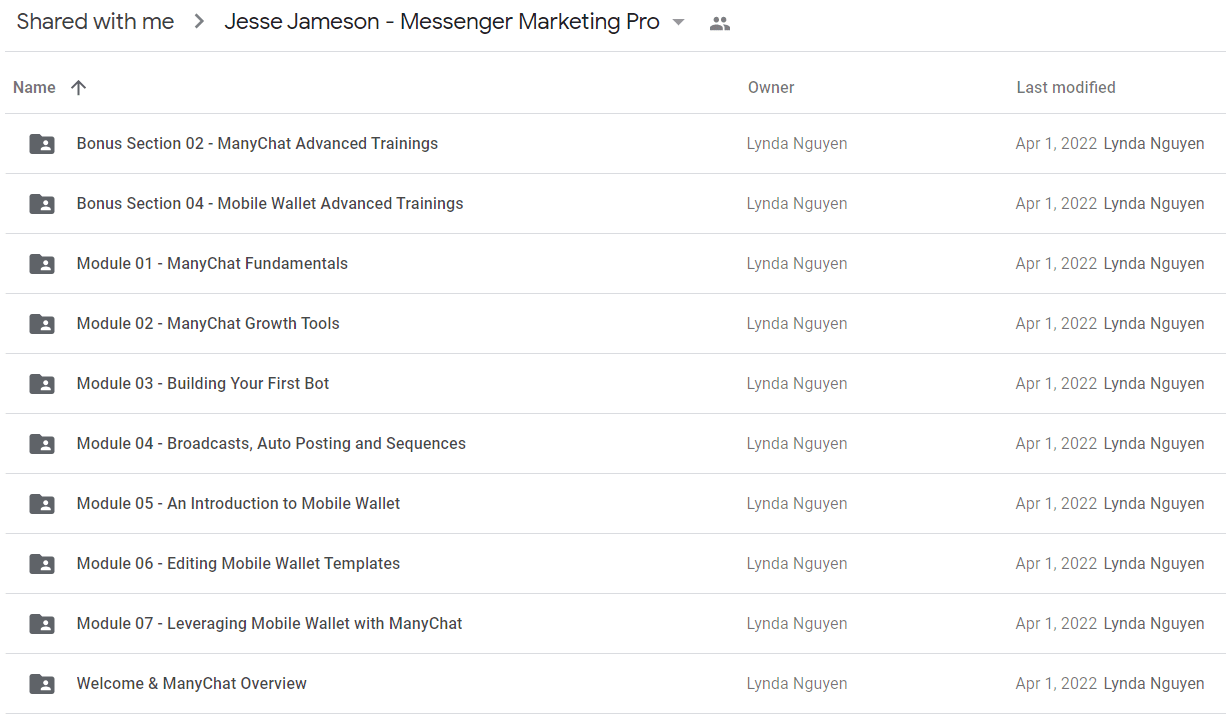Image resolution: width=1226 pixels, height=714 pixels.
Task: Click the Apr 1, 2022 date in Module 06 row
Action: click(1056, 563)
